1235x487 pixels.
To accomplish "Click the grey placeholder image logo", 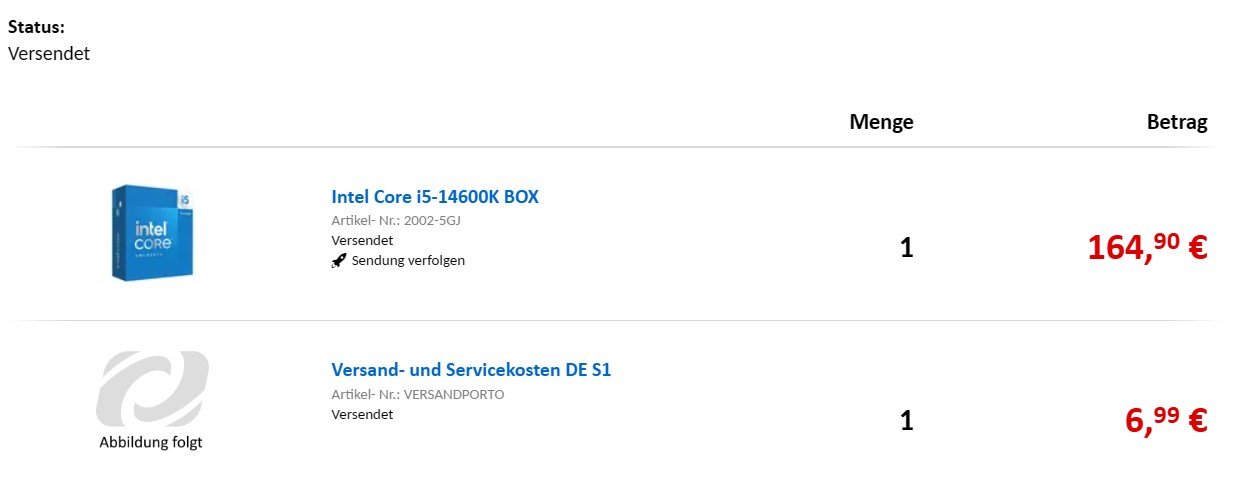I will (x=152, y=388).
